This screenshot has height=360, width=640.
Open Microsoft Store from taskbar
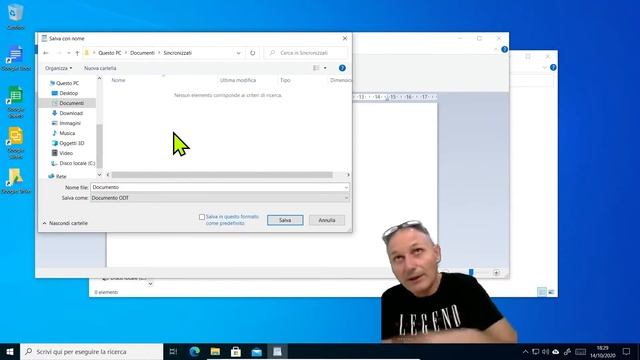coord(236,351)
